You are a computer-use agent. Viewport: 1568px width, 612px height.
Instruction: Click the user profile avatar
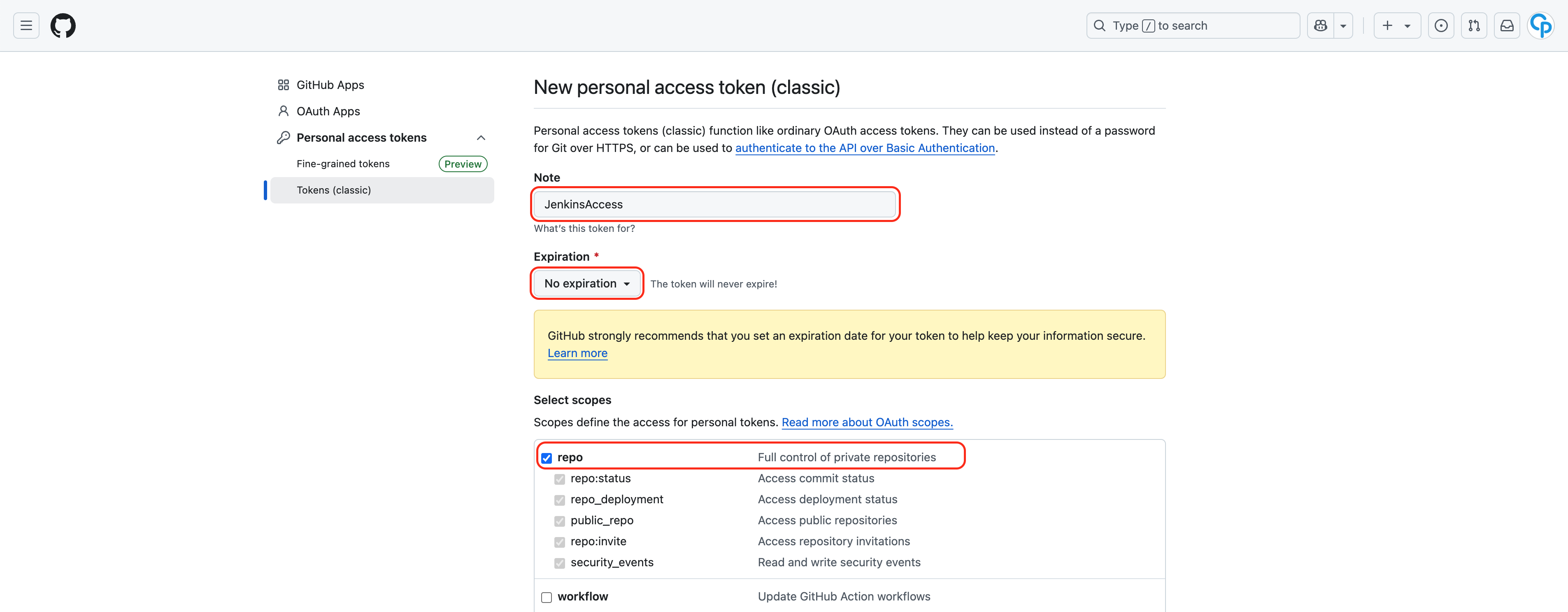tap(1540, 26)
